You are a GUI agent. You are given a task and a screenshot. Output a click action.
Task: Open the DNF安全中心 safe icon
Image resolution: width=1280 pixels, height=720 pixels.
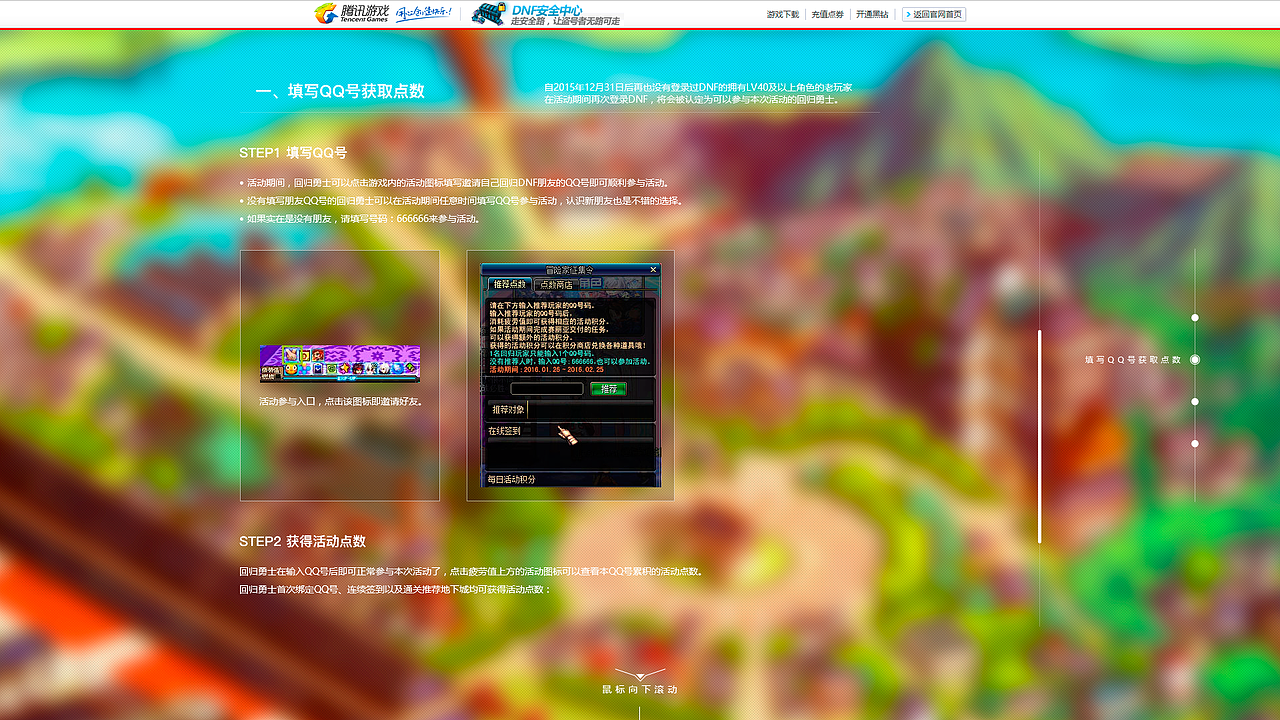point(488,13)
